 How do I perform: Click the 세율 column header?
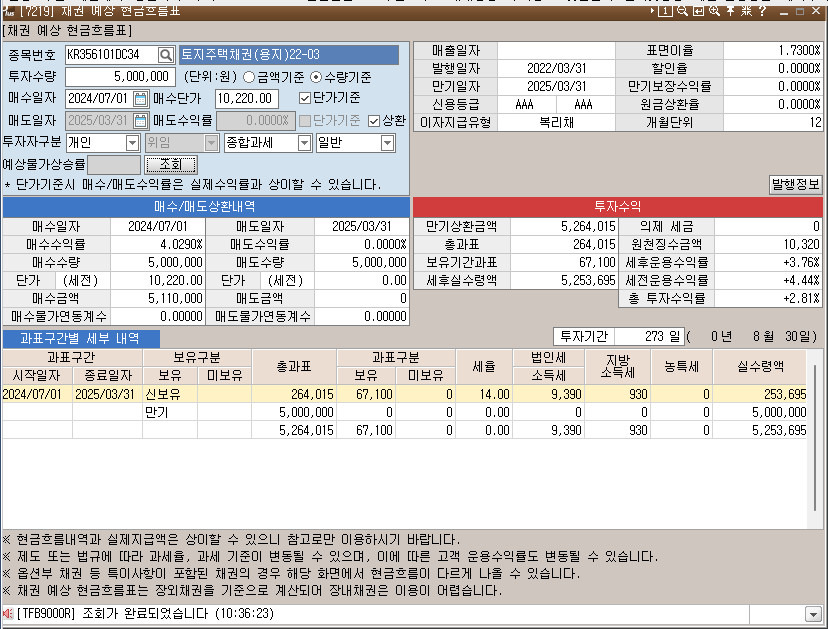click(484, 367)
